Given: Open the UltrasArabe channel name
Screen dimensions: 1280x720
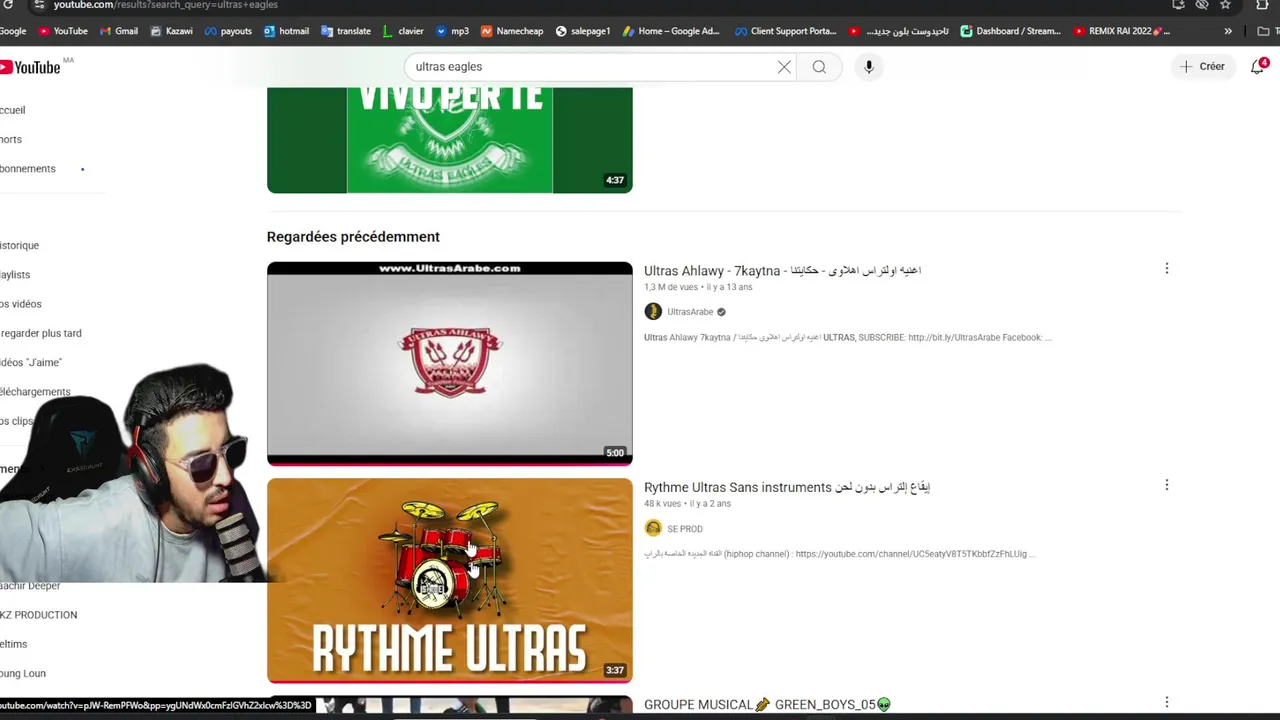Looking at the screenshot, I should pyautogui.click(x=690, y=312).
